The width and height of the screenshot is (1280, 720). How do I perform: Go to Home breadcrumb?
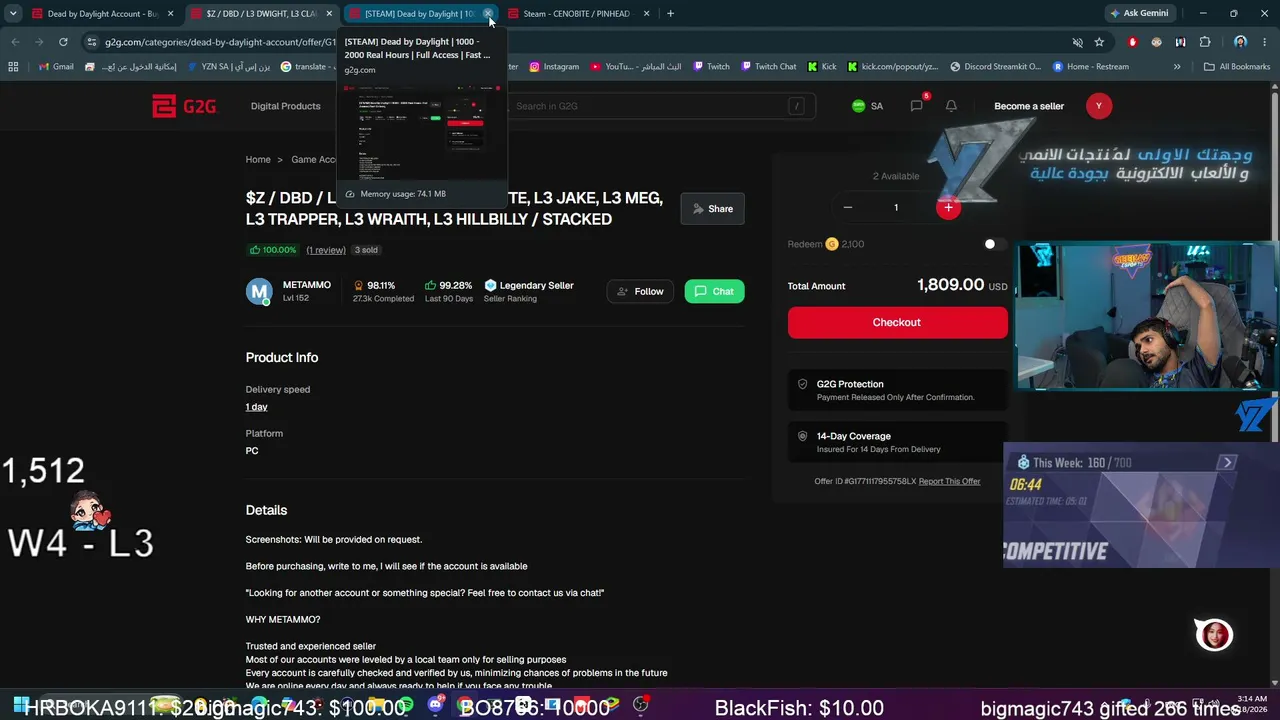click(x=258, y=159)
